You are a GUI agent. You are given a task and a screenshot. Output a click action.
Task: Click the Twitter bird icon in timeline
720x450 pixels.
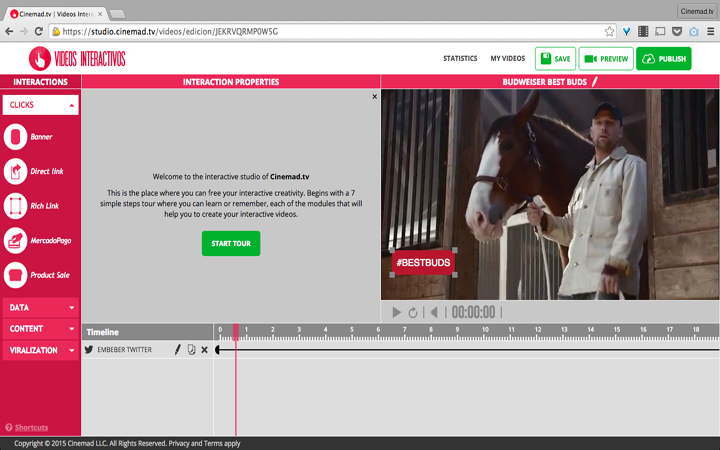click(89, 349)
